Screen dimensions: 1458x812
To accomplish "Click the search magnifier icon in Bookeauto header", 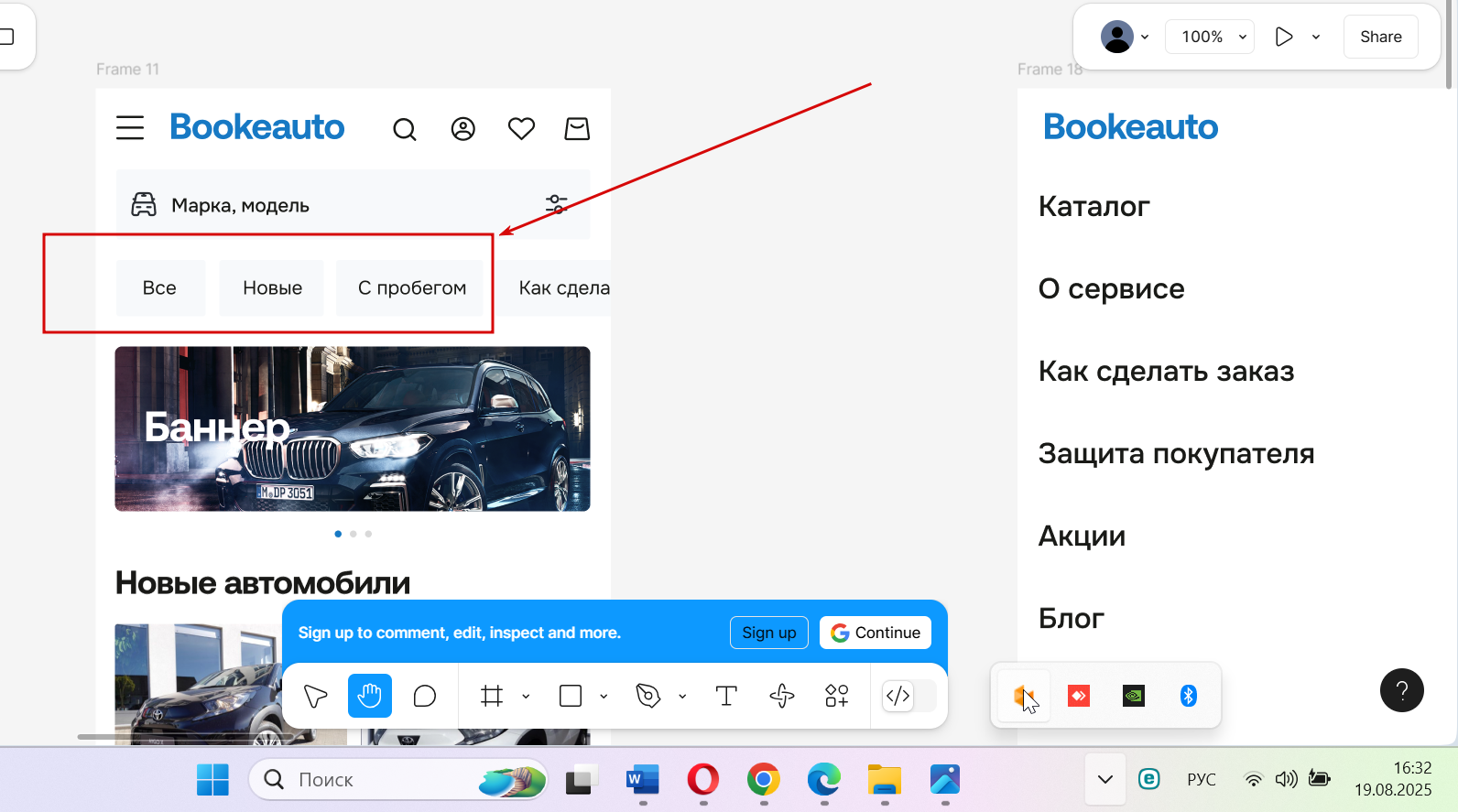I will (x=405, y=130).
